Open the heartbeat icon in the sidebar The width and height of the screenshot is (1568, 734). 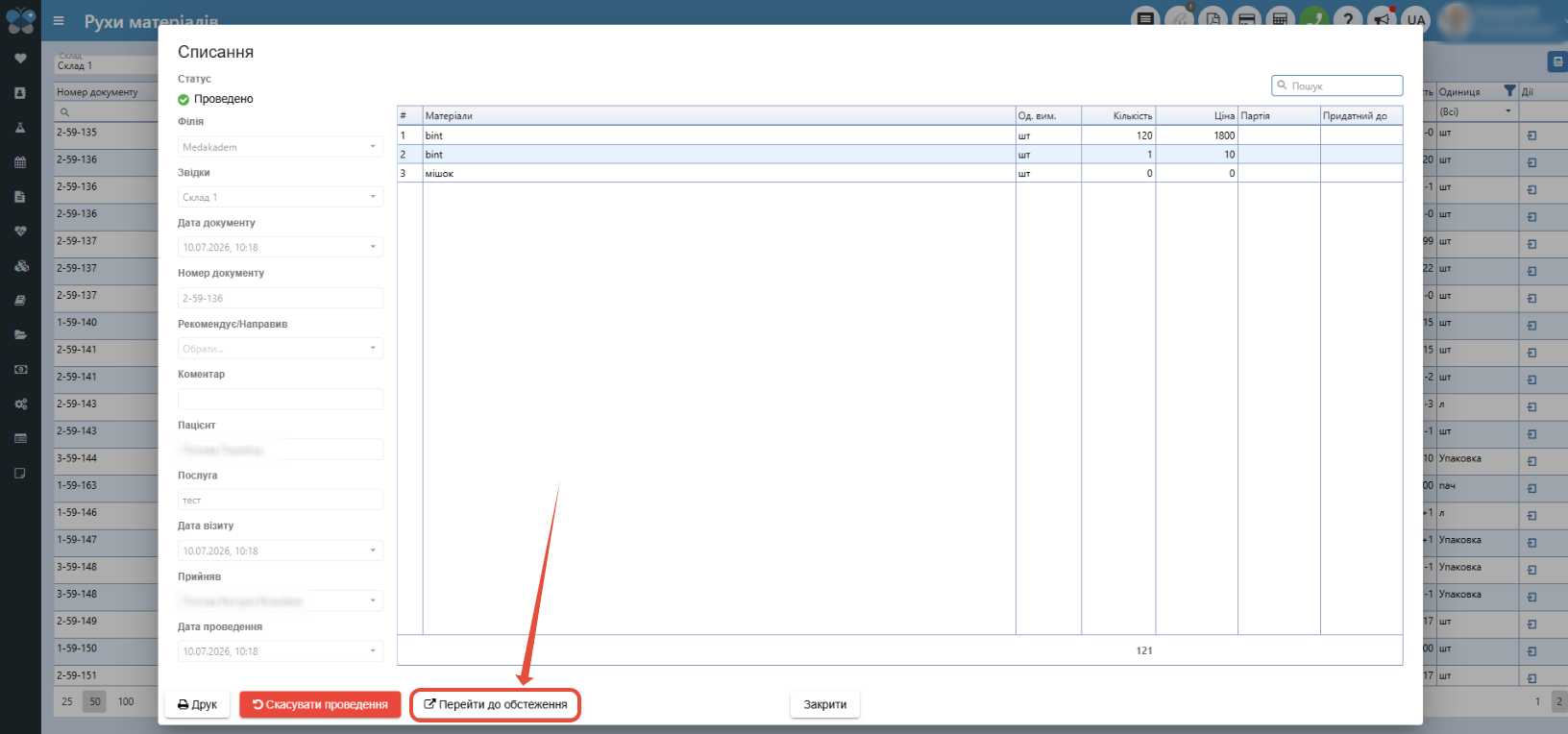20,232
